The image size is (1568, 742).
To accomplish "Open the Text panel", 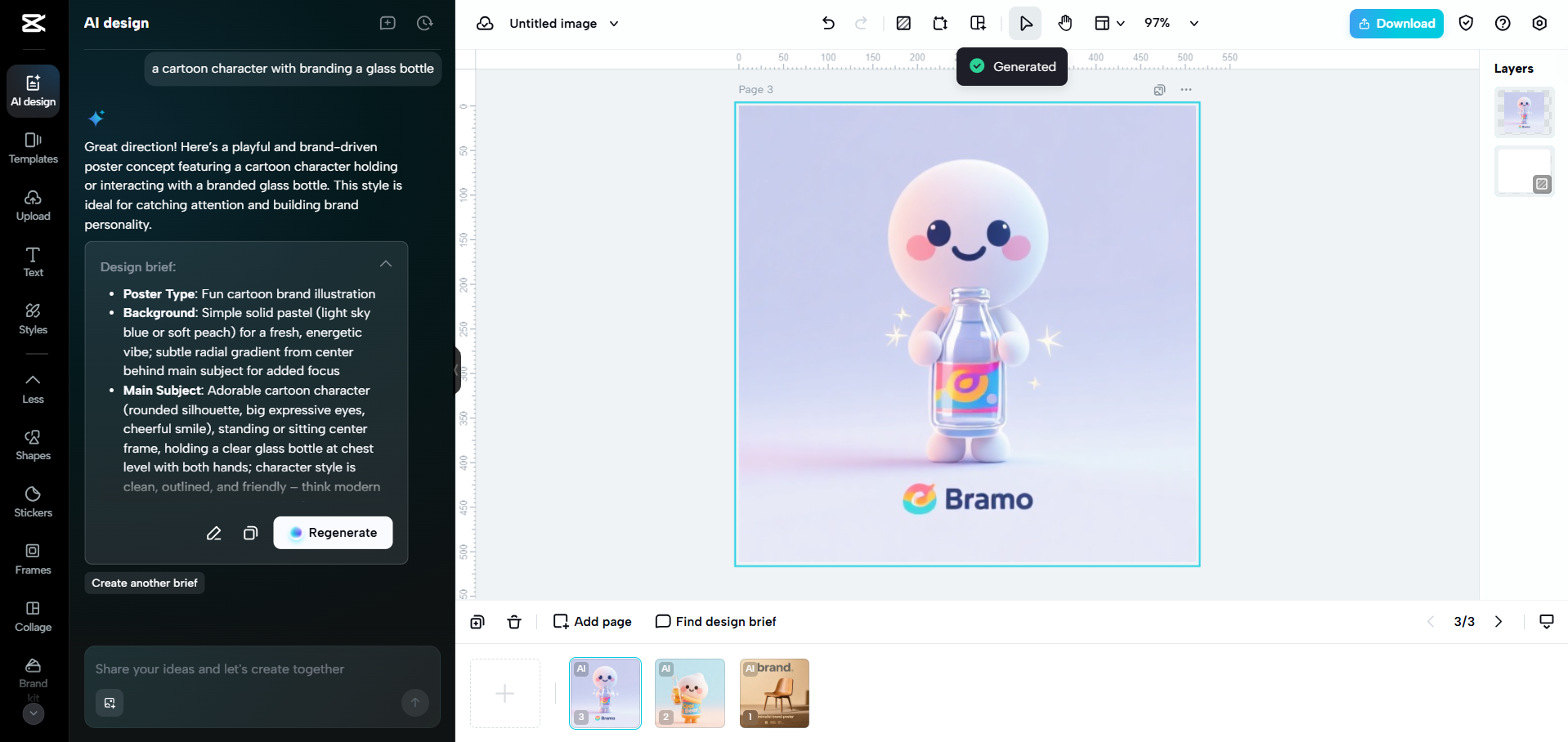I will coord(33,261).
